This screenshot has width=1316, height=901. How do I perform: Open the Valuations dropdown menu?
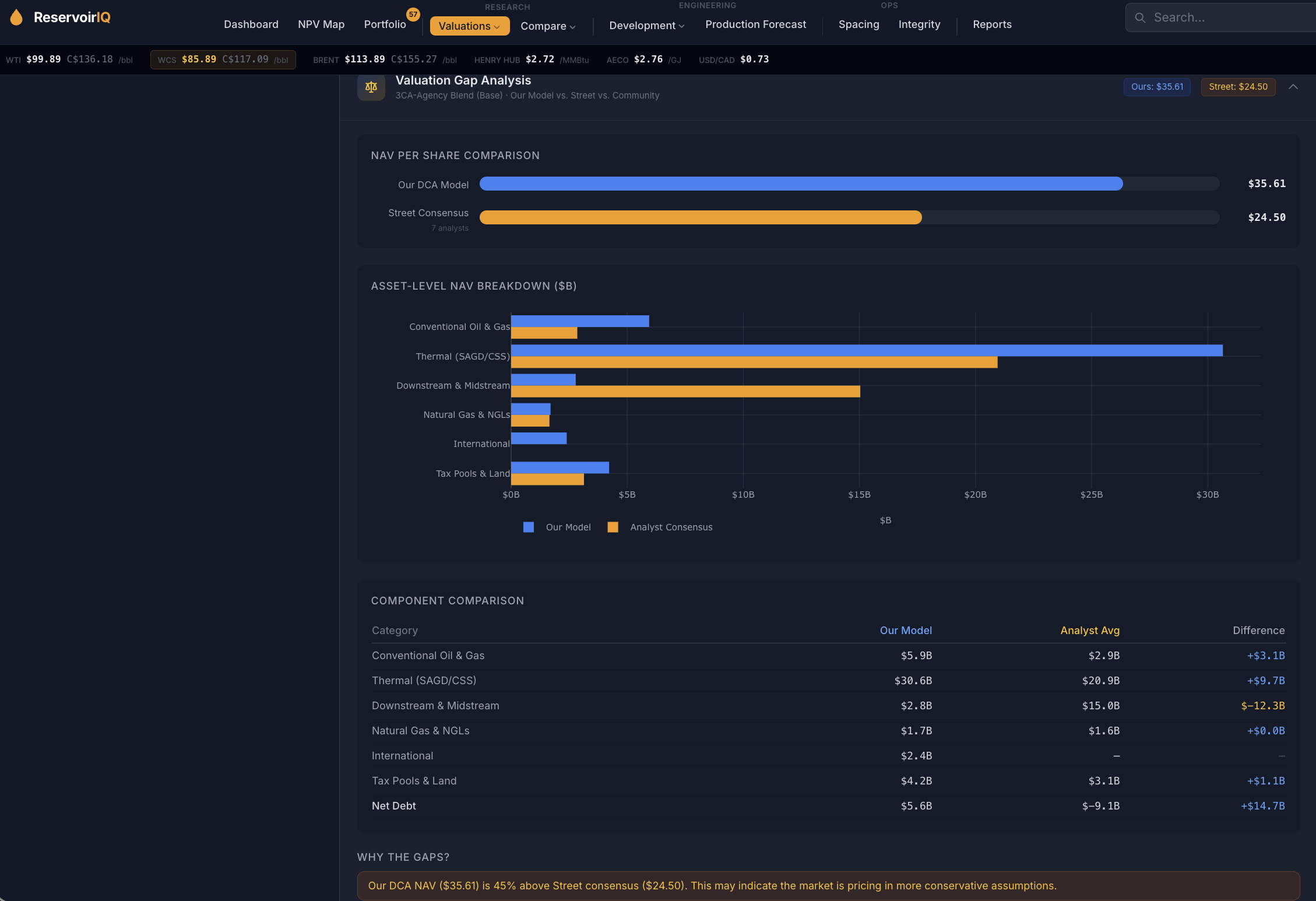click(x=469, y=26)
